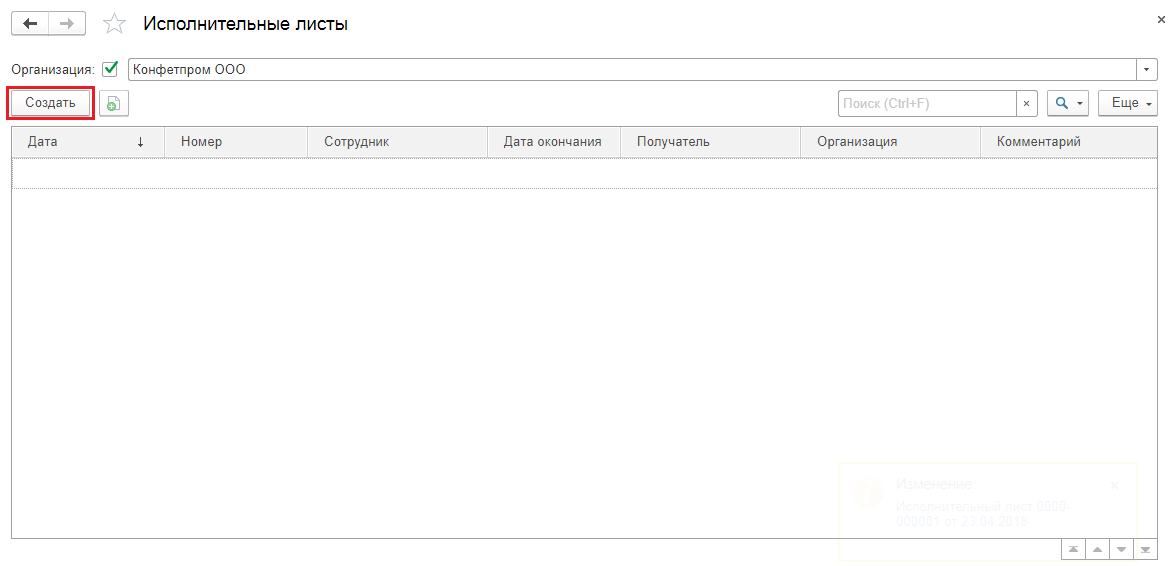Open the Еще menu
This screenshot has height=566, width=1175.
click(1128, 103)
